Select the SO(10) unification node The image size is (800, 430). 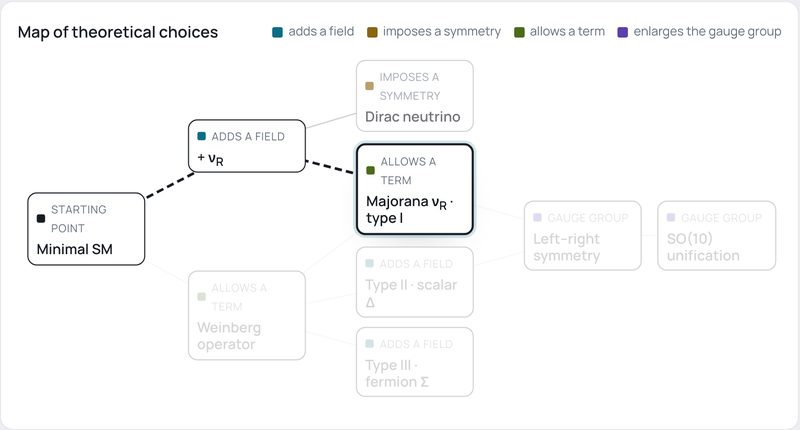[x=717, y=236]
